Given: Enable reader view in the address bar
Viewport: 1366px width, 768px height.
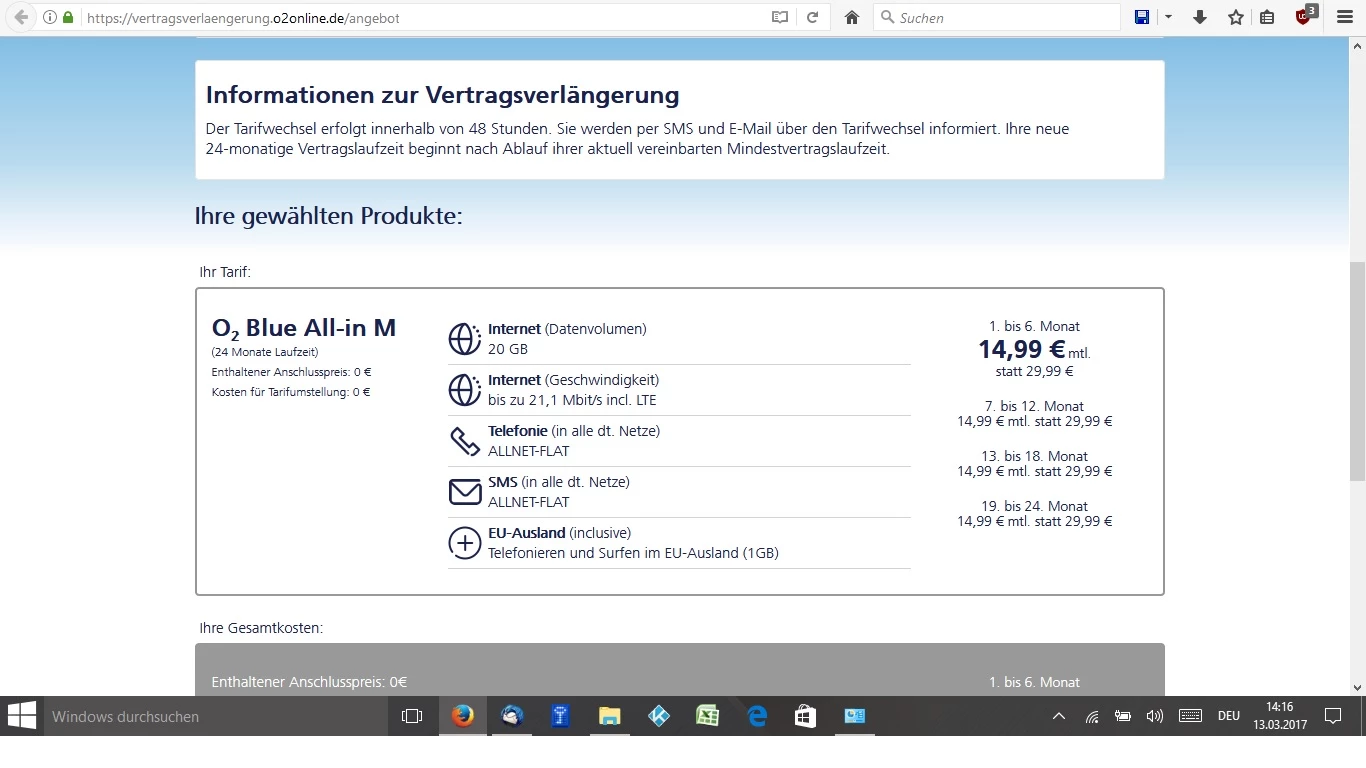Looking at the screenshot, I should click(x=780, y=17).
